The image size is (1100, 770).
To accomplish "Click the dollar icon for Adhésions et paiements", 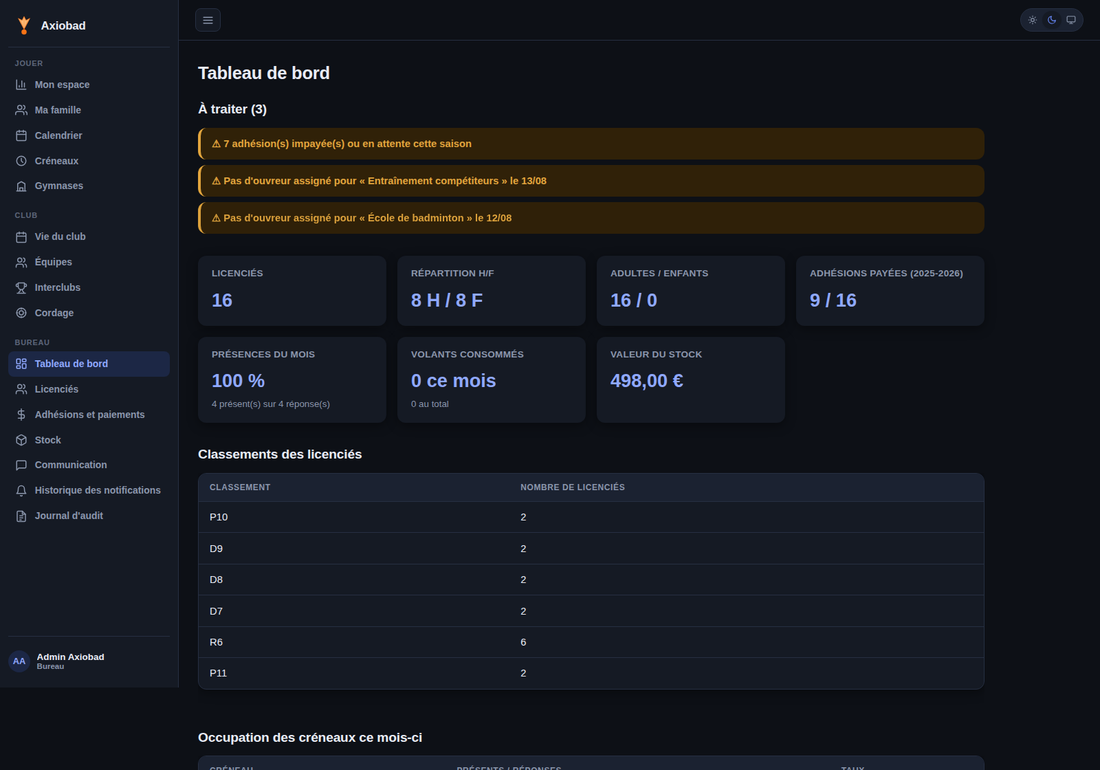I will pos(21,414).
